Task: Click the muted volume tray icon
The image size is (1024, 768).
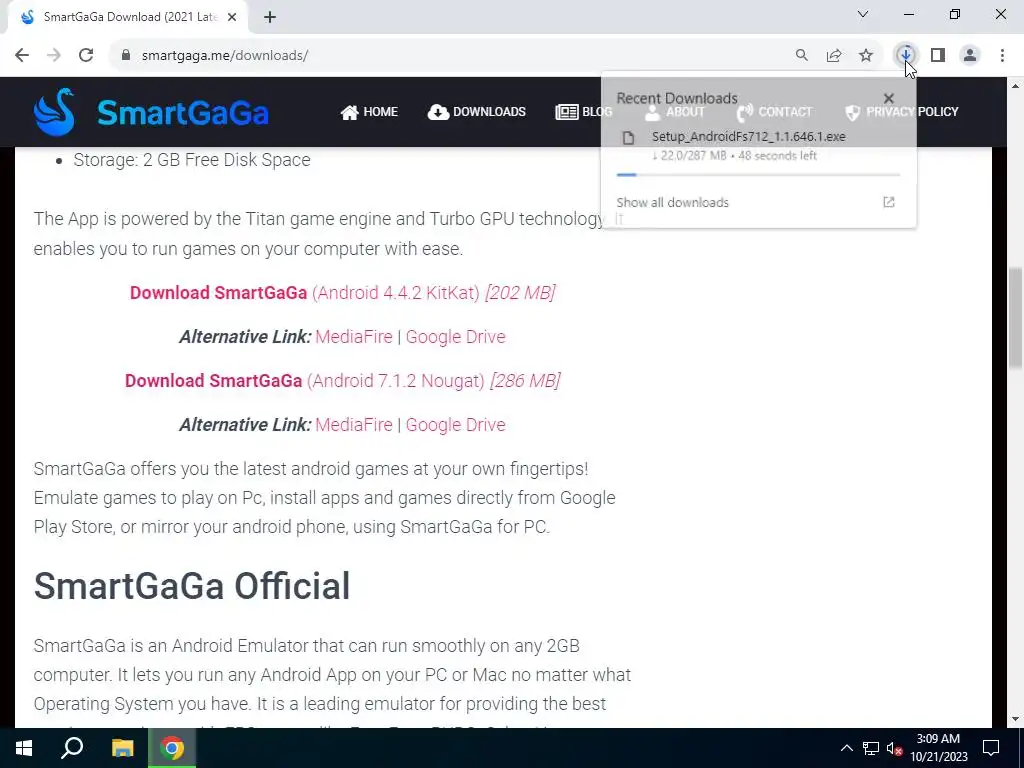Action: [895, 748]
